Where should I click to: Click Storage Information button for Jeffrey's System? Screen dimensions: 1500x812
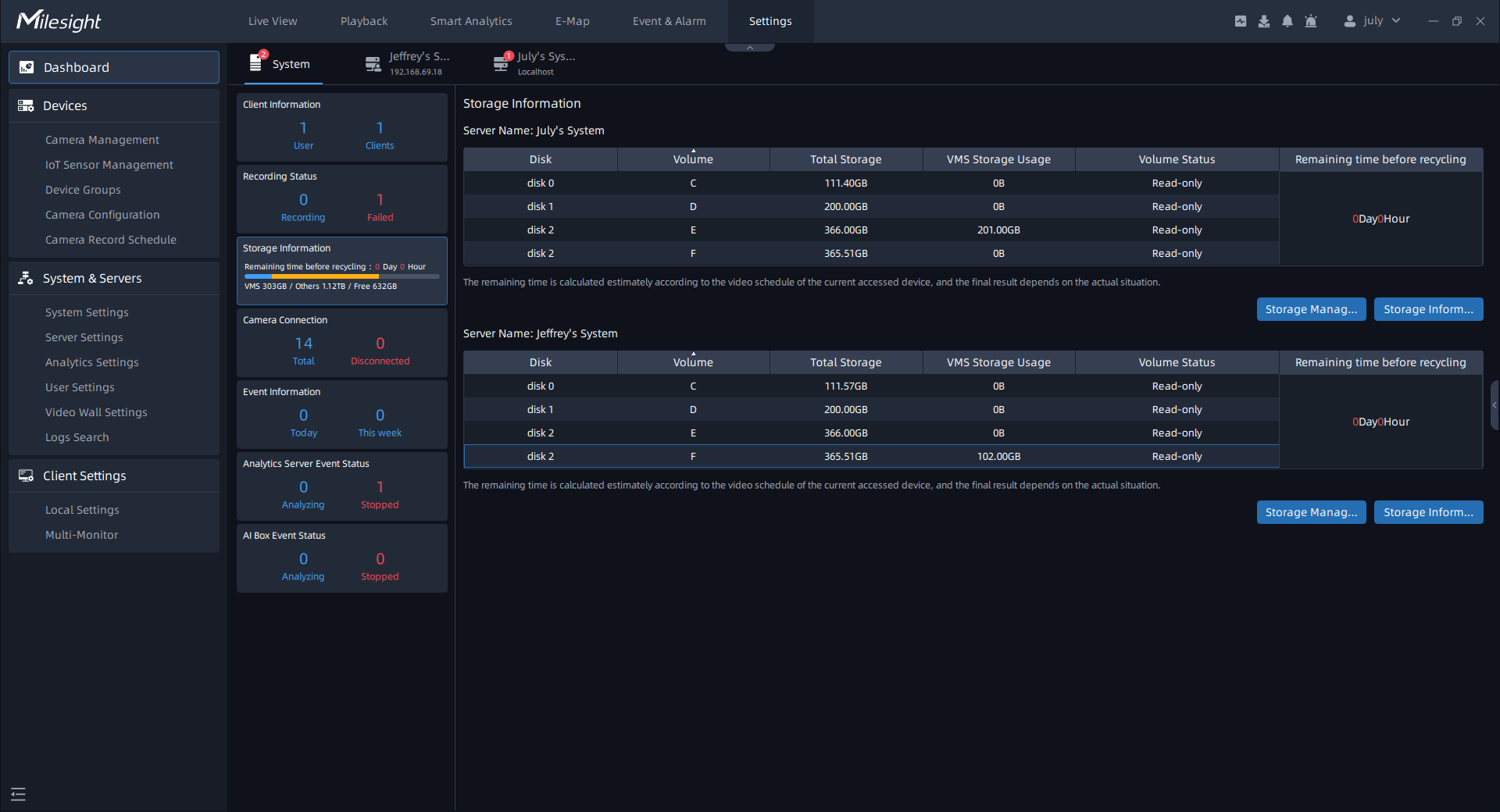pyautogui.click(x=1427, y=512)
